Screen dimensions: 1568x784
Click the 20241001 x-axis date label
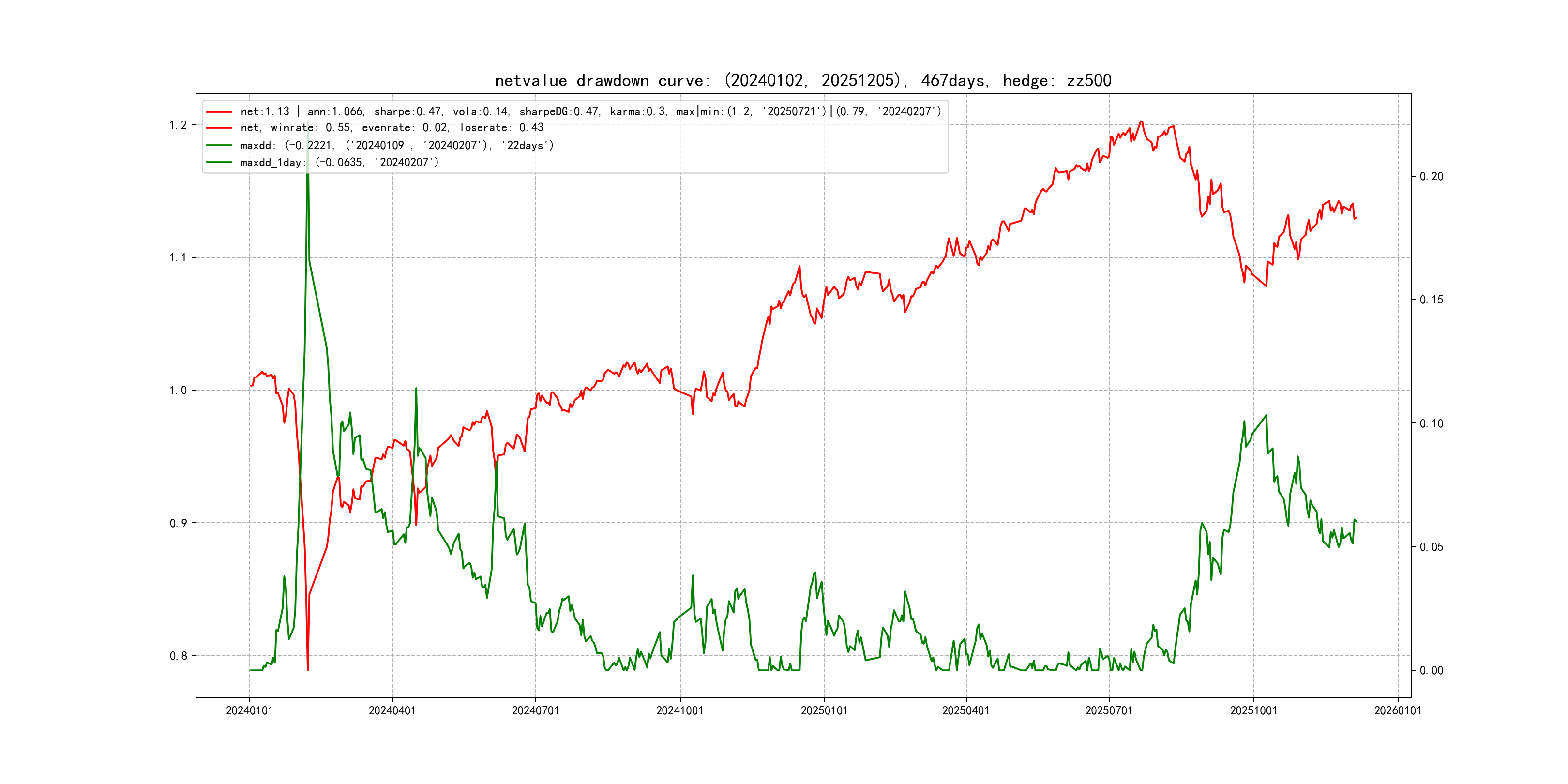[x=679, y=710]
